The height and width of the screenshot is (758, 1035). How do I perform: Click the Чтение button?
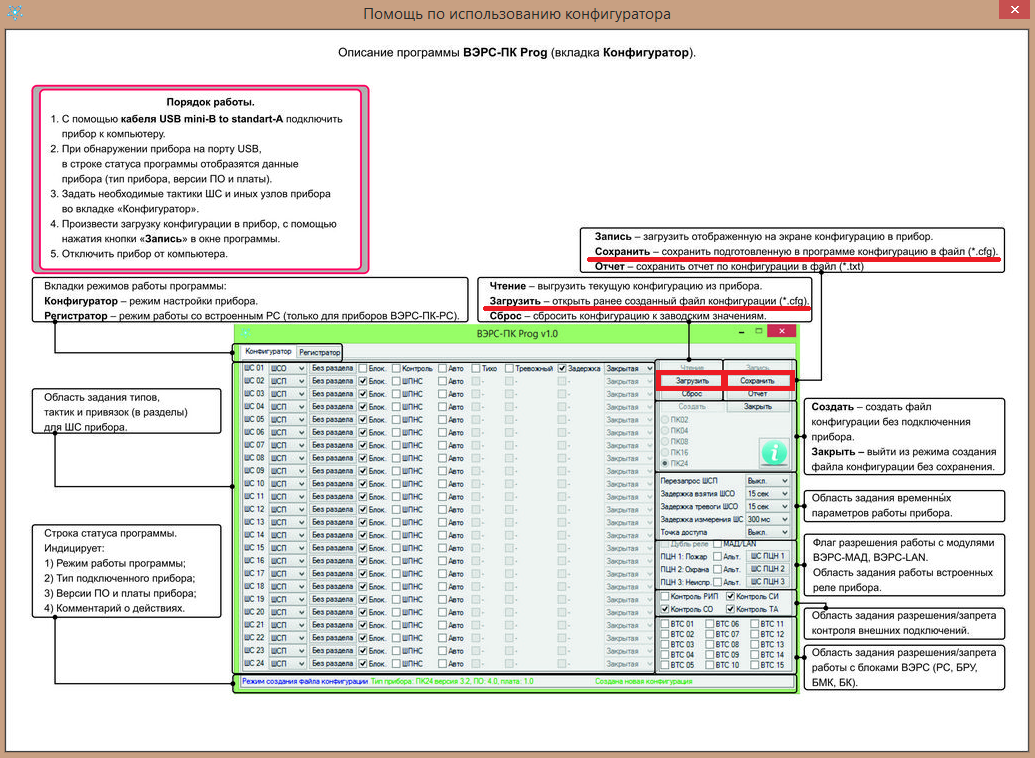click(692, 368)
